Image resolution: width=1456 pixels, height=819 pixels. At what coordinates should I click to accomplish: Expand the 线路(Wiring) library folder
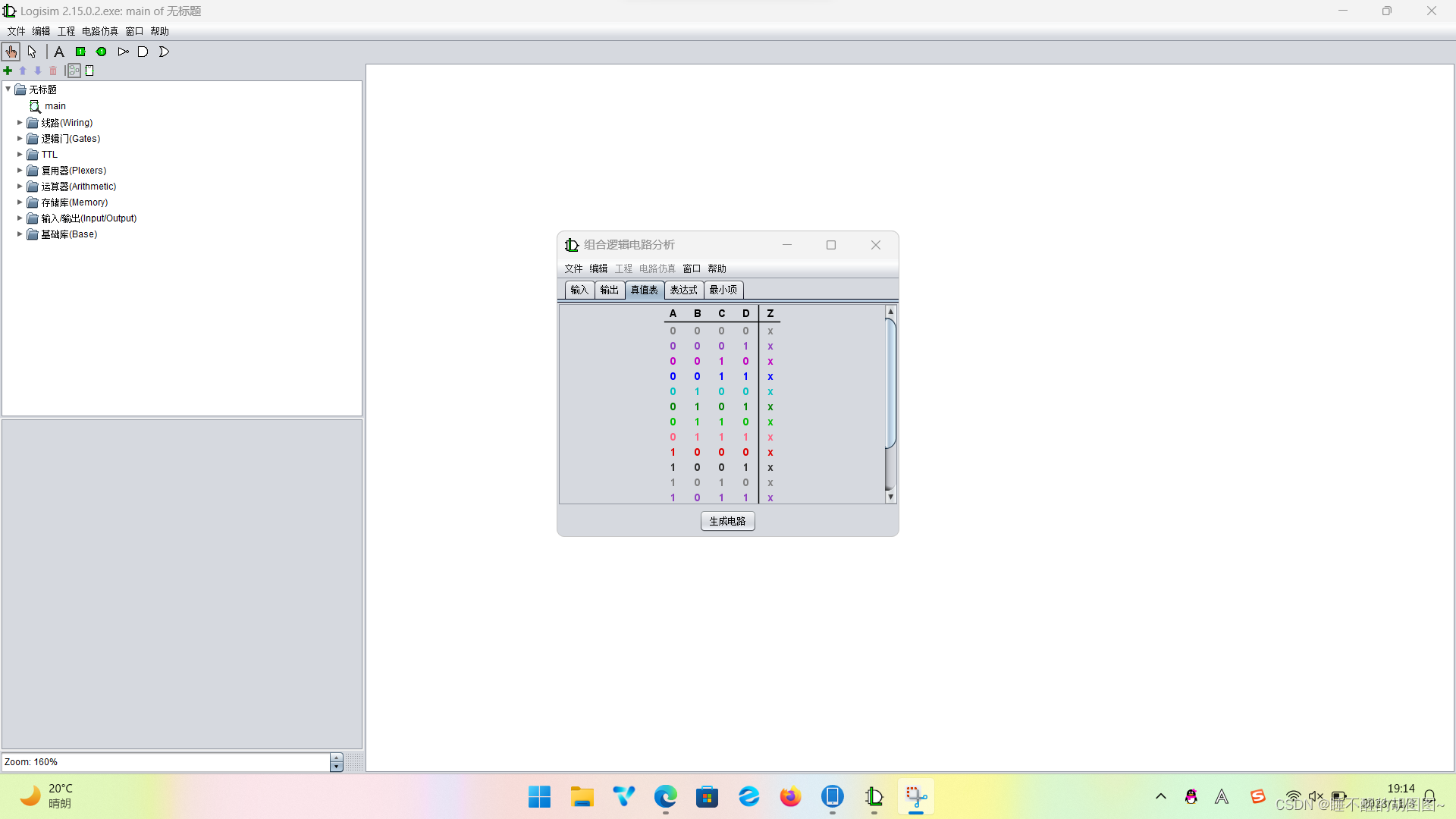pyautogui.click(x=20, y=122)
